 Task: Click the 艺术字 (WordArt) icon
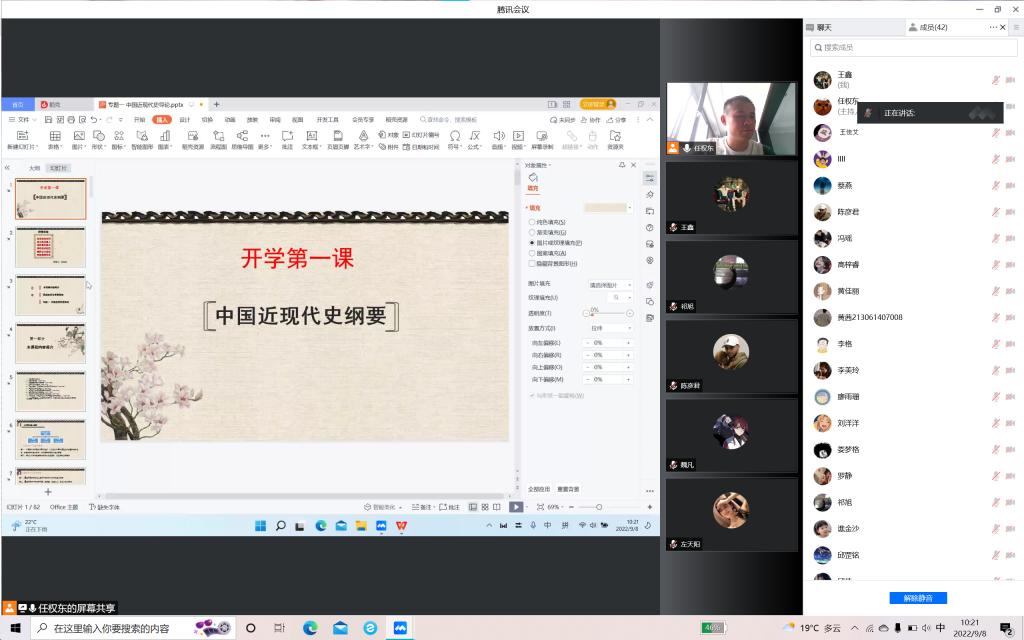[363, 136]
